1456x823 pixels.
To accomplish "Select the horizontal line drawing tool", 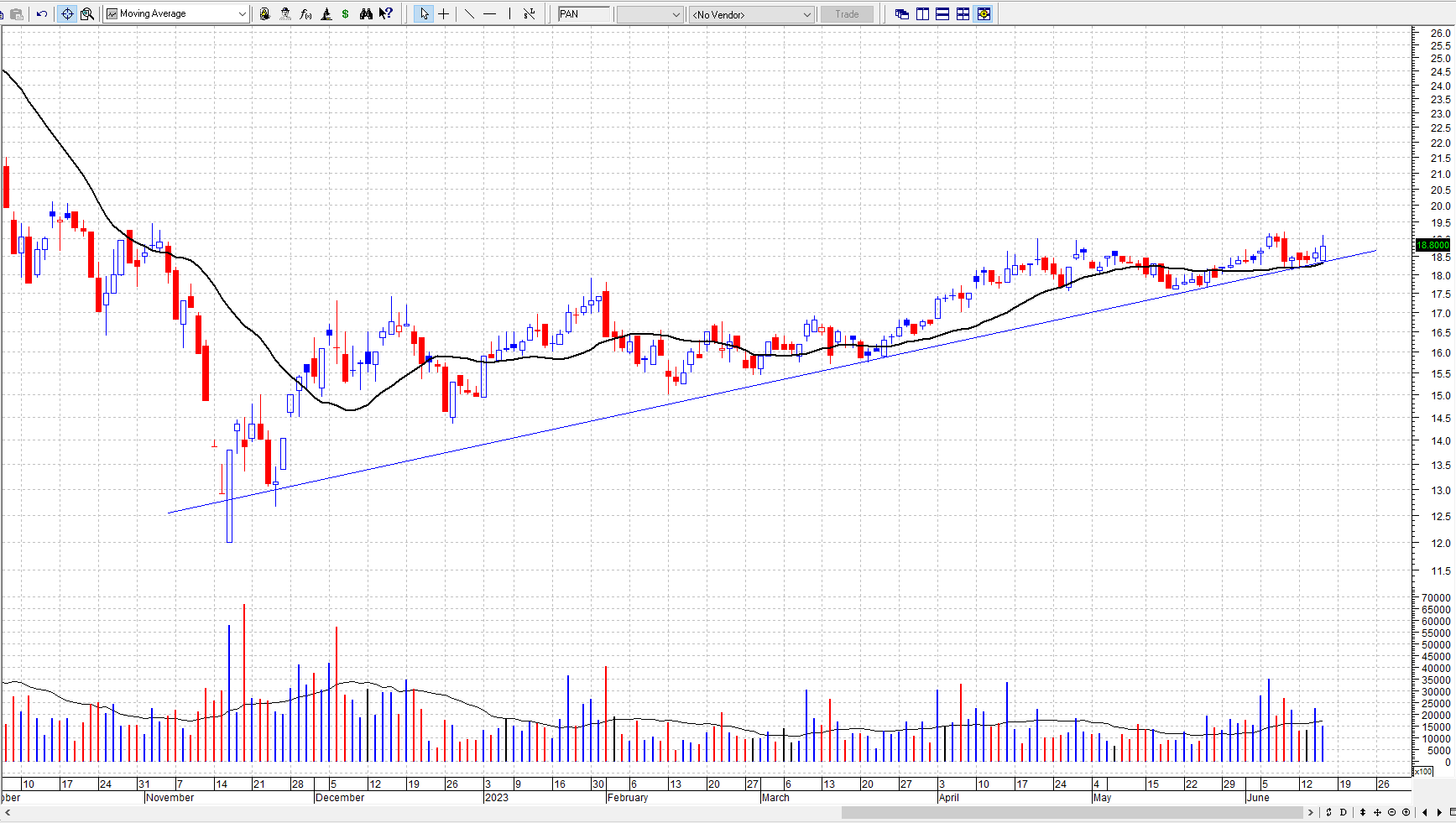I will tap(489, 13).
